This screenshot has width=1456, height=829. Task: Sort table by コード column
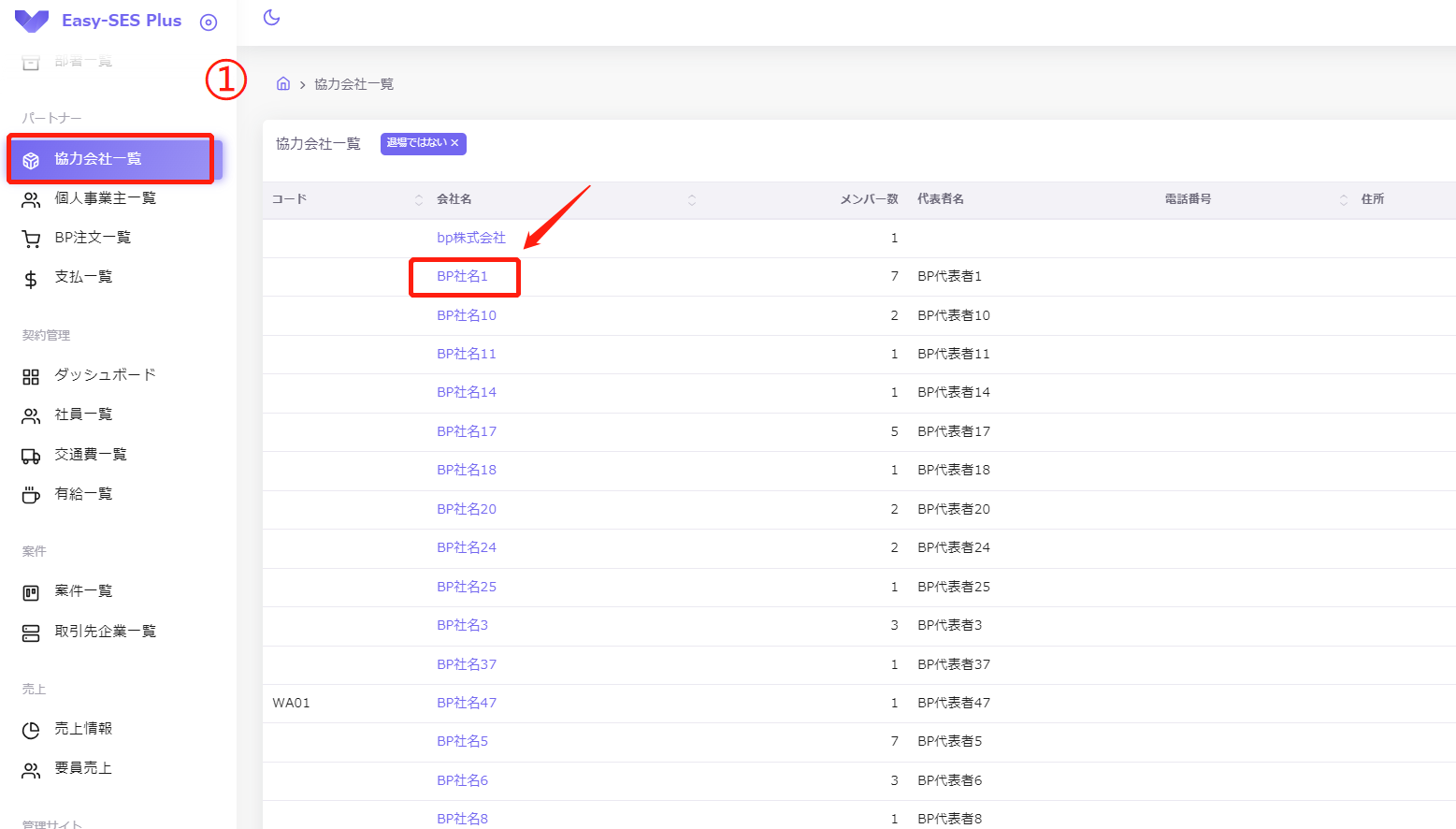click(x=418, y=199)
